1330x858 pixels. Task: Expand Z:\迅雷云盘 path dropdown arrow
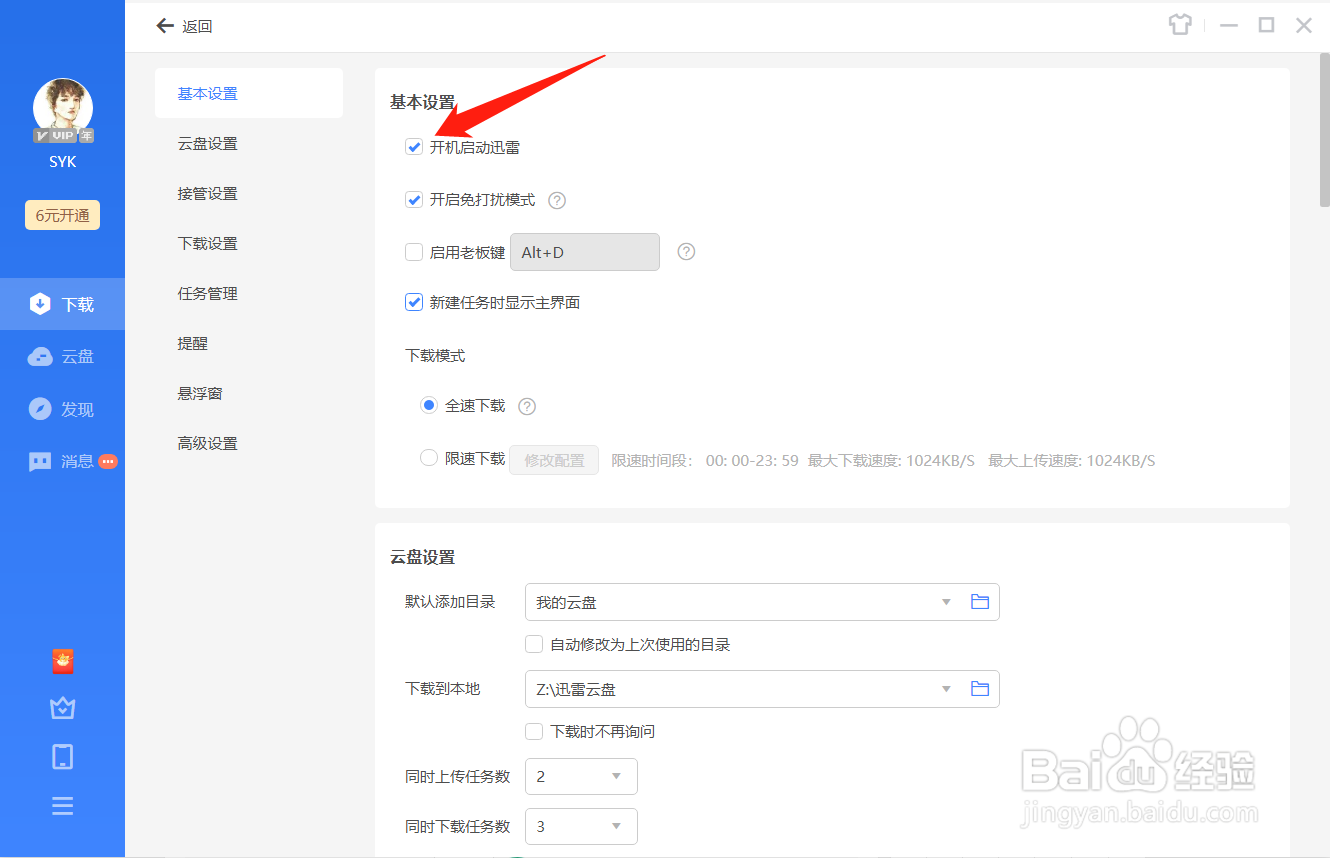coord(946,689)
